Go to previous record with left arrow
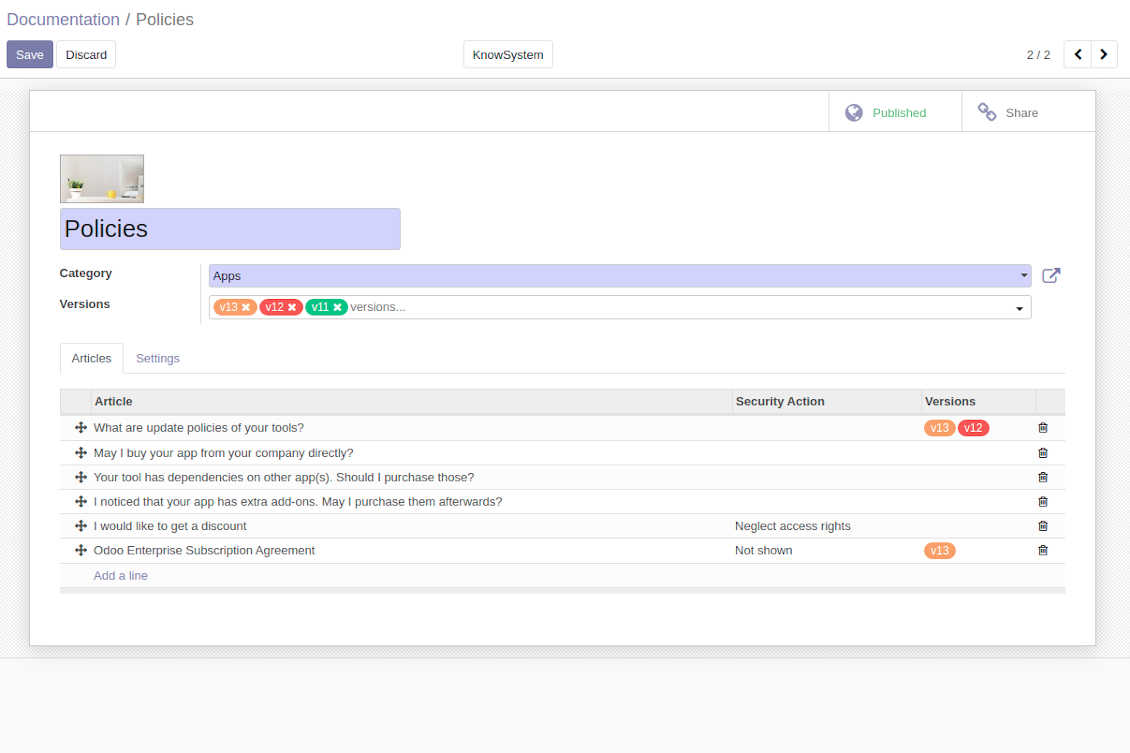Image resolution: width=1130 pixels, height=753 pixels. [1077, 55]
